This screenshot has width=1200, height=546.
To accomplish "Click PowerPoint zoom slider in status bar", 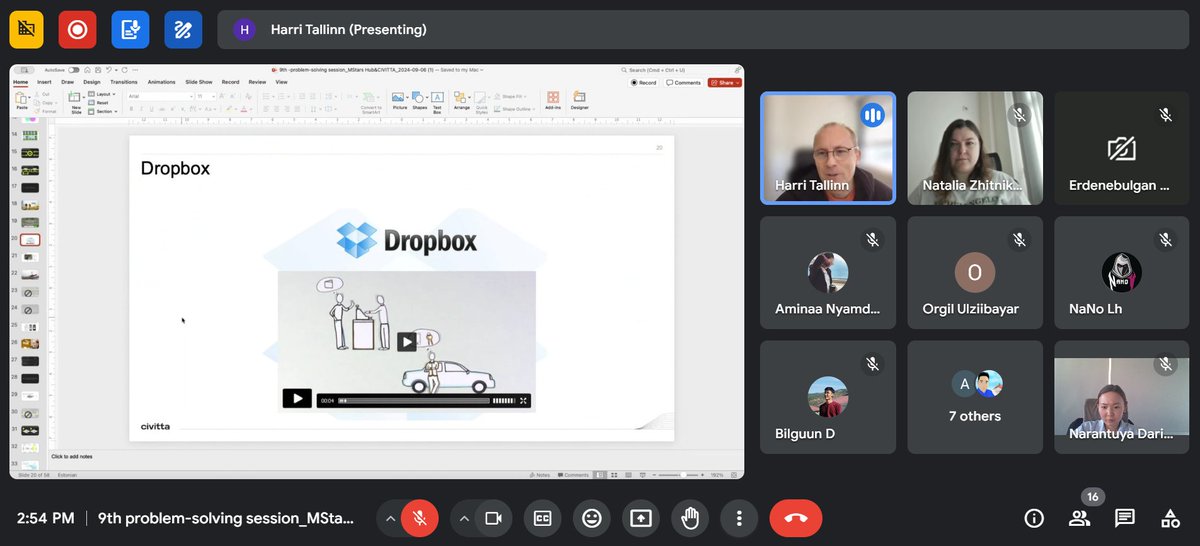I will coord(680,474).
